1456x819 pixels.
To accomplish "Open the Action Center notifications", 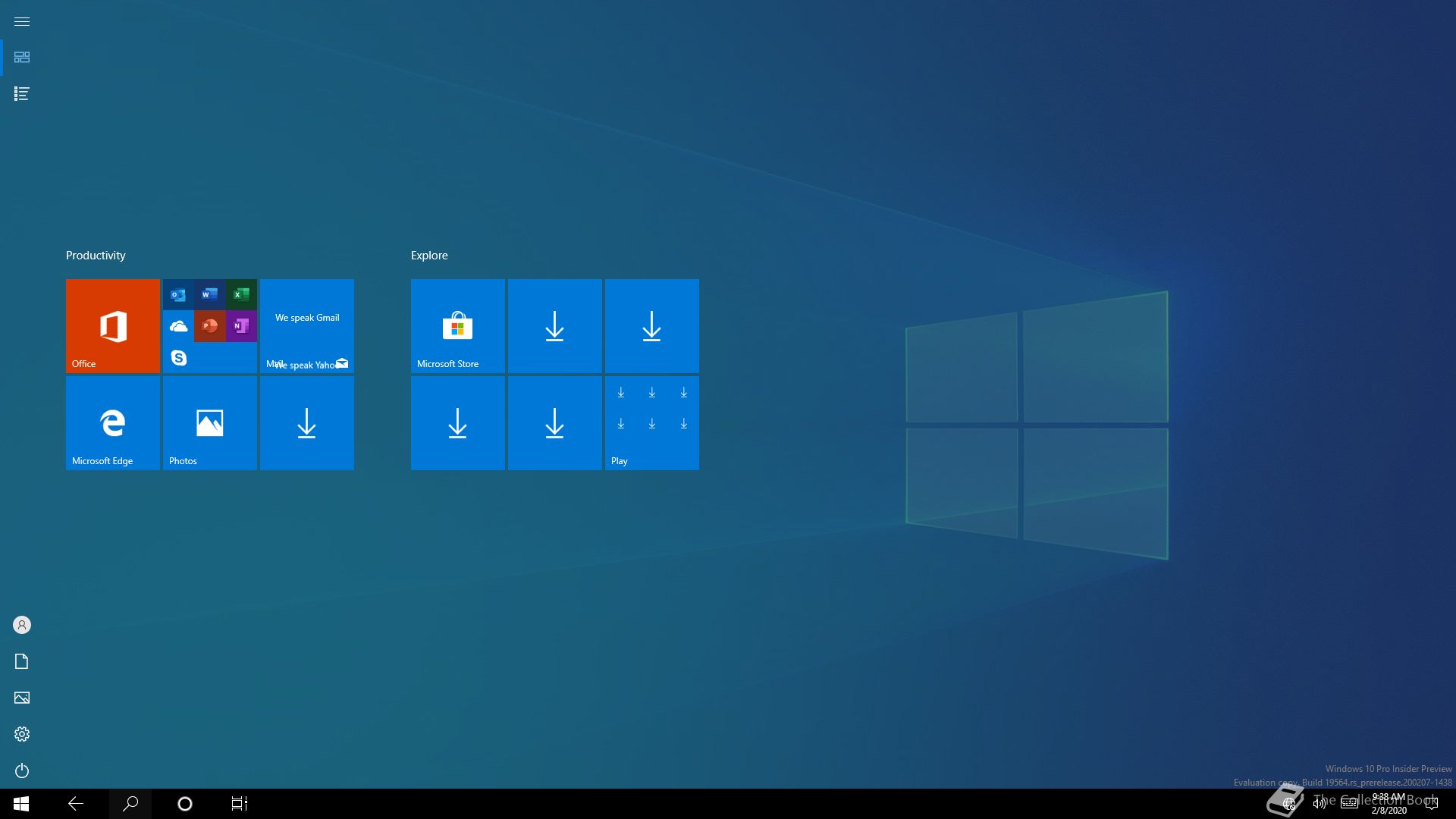I will pyautogui.click(x=1432, y=804).
